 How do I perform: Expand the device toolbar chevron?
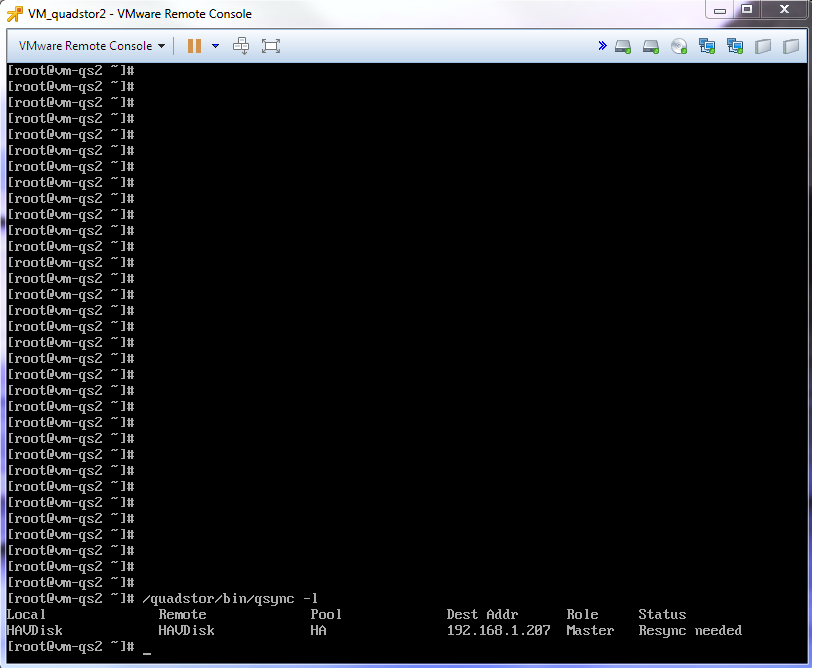pos(602,46)
